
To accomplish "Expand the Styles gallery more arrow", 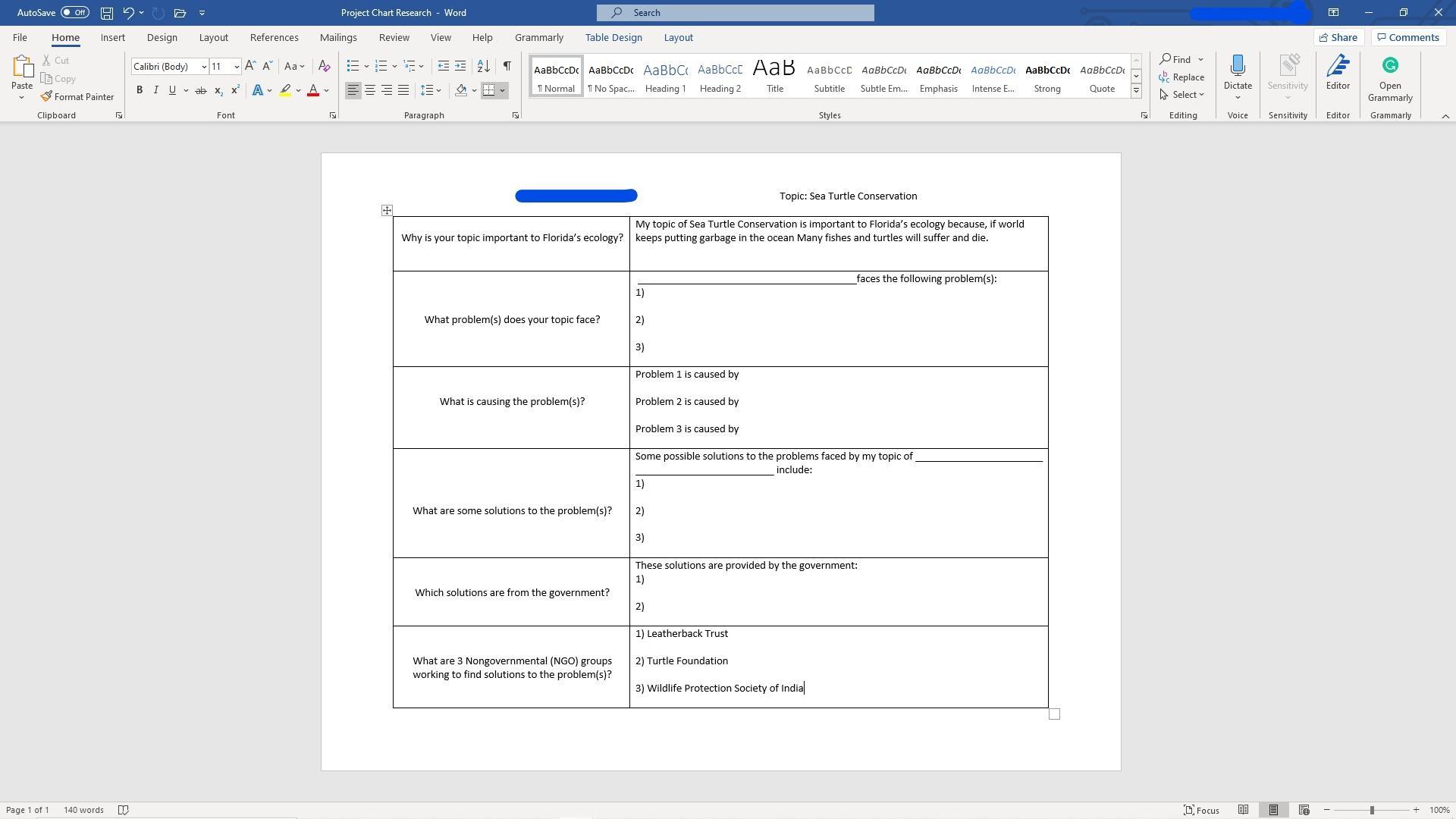I will [1136, 91].
